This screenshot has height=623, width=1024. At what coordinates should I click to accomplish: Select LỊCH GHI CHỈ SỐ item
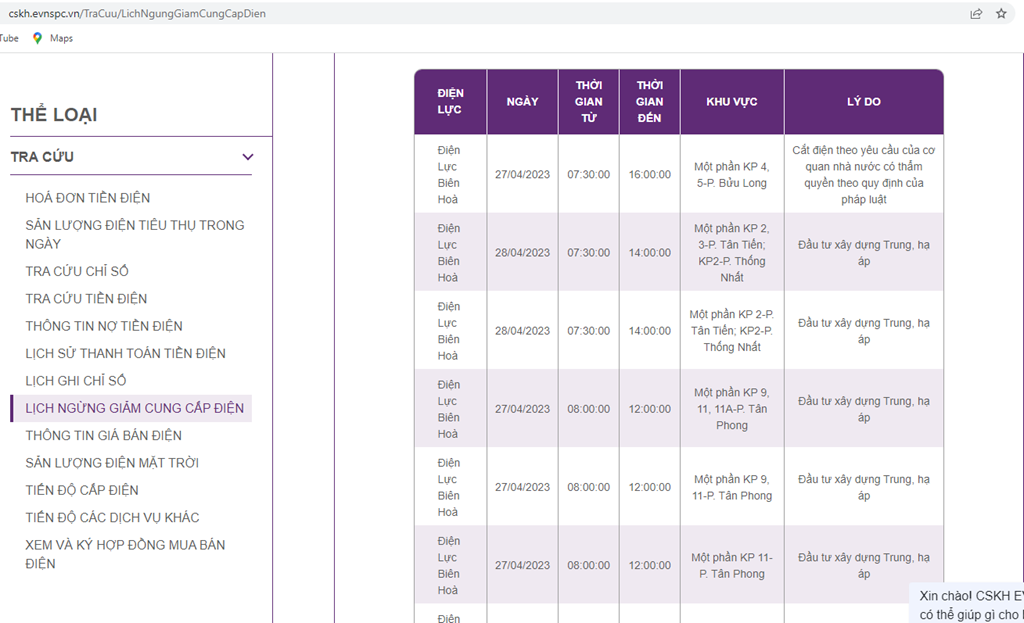76,381
